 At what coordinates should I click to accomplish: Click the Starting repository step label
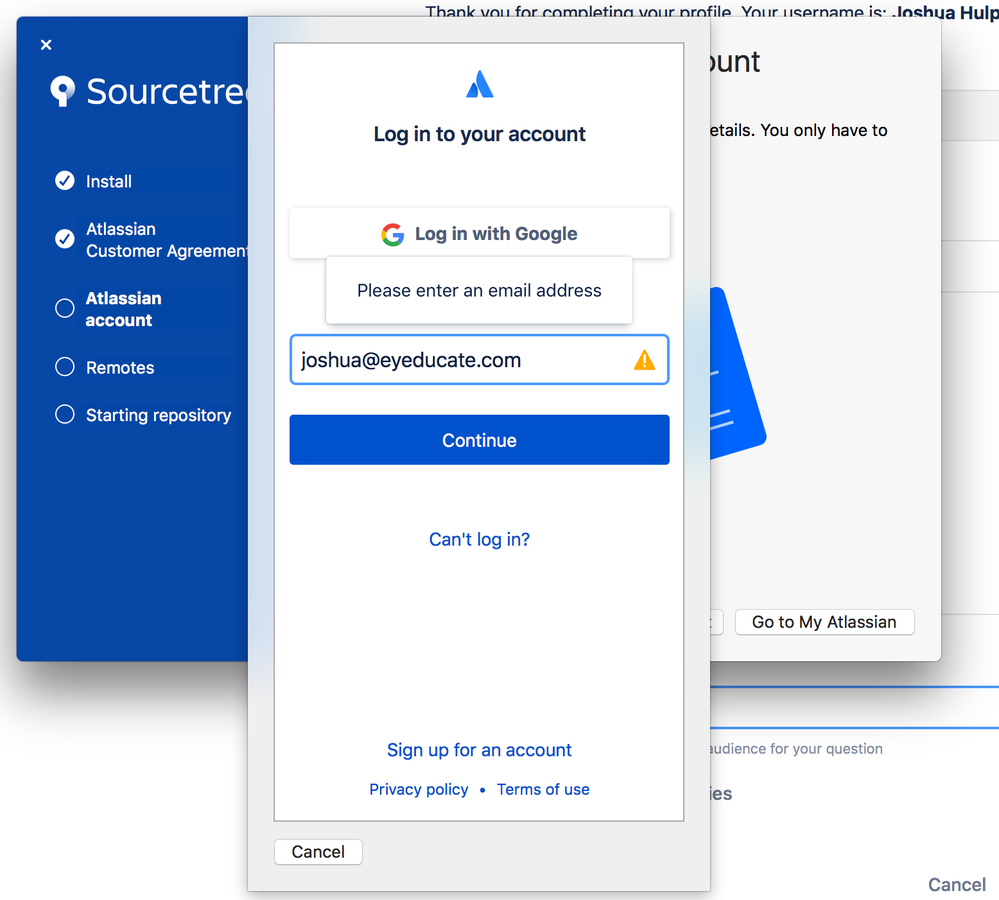159,415
